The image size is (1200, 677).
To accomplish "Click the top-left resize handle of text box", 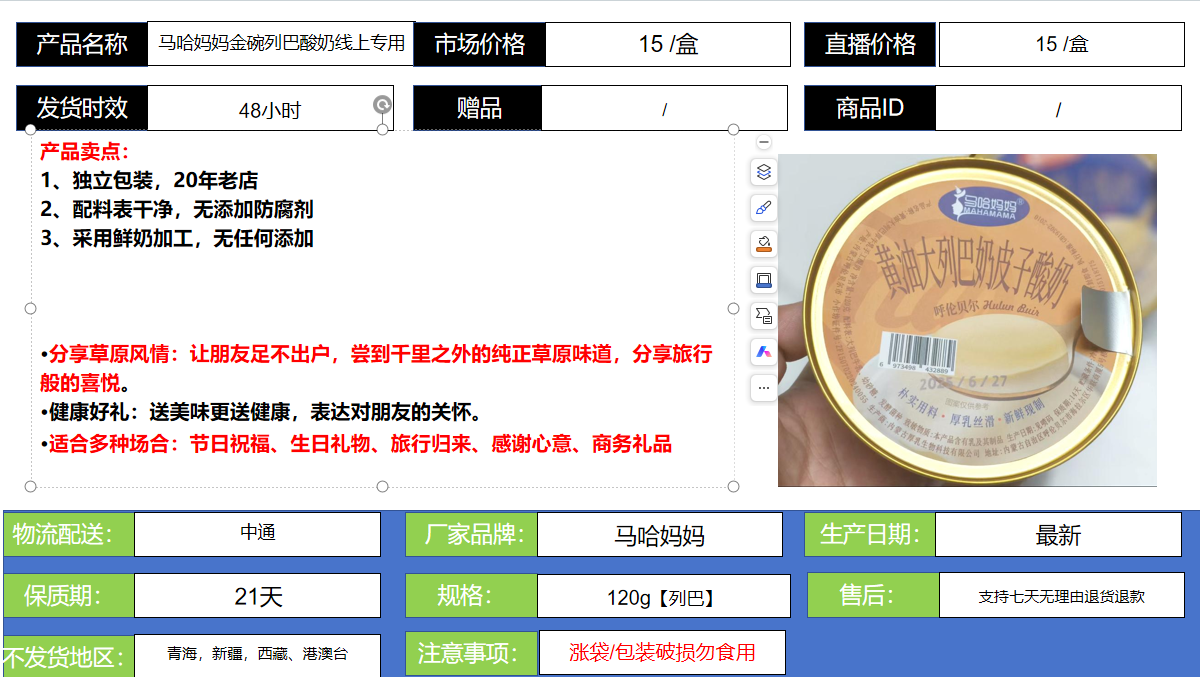I will pyautogui.click(x=31, y=130).
